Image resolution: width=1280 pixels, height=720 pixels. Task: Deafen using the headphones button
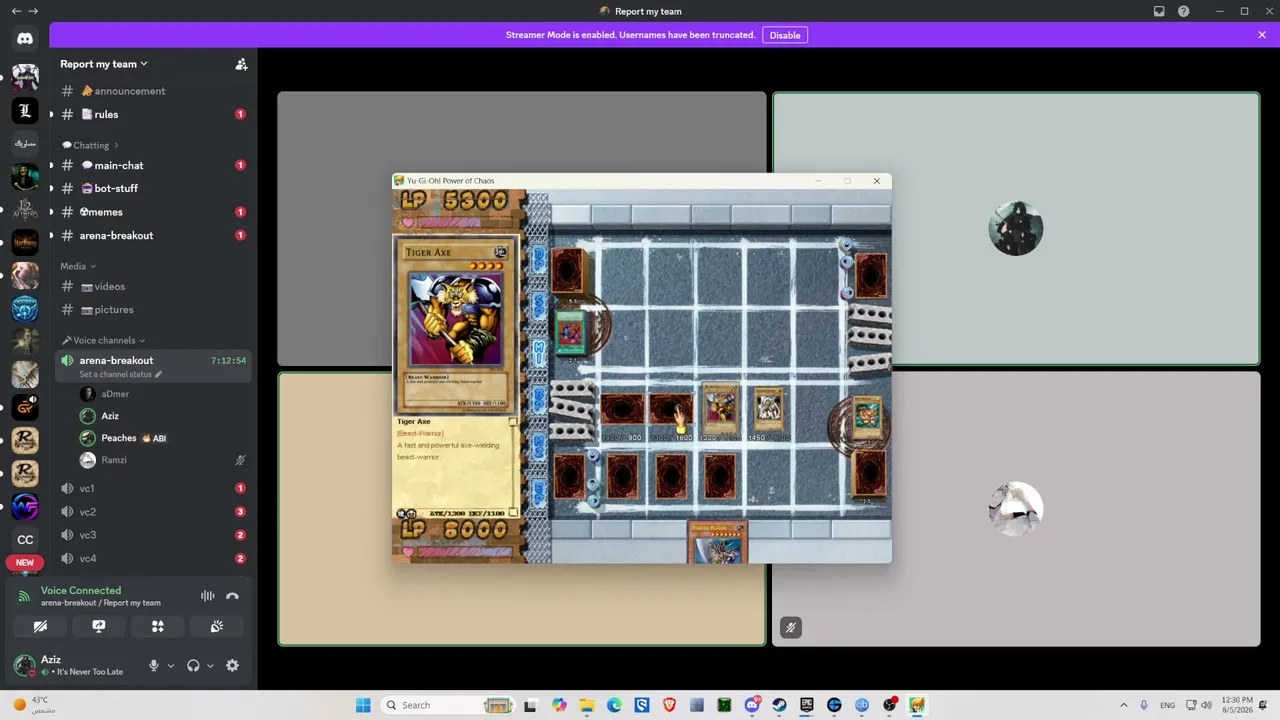pyautogui.click(x=193, y=666)
